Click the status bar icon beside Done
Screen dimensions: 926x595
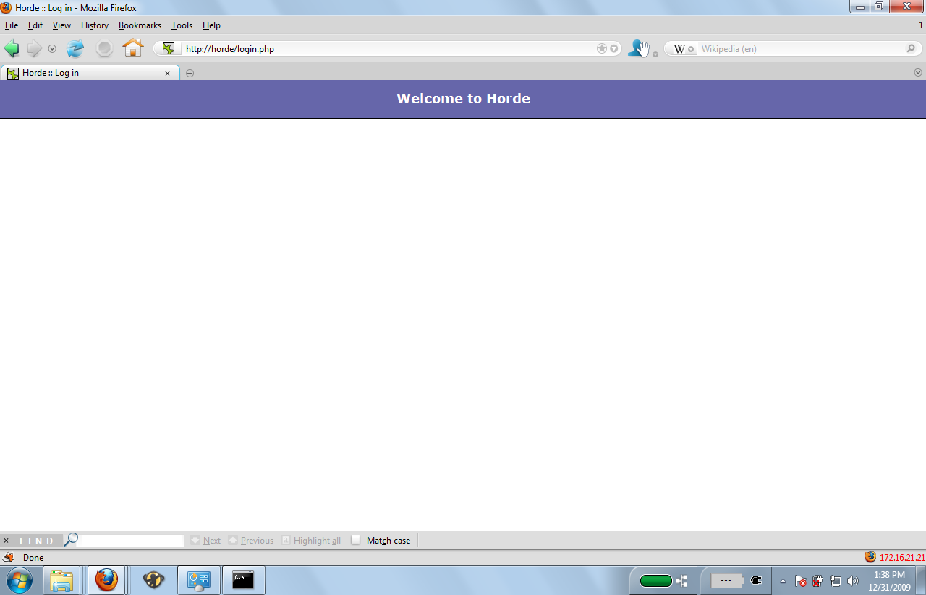pos(8,557)
